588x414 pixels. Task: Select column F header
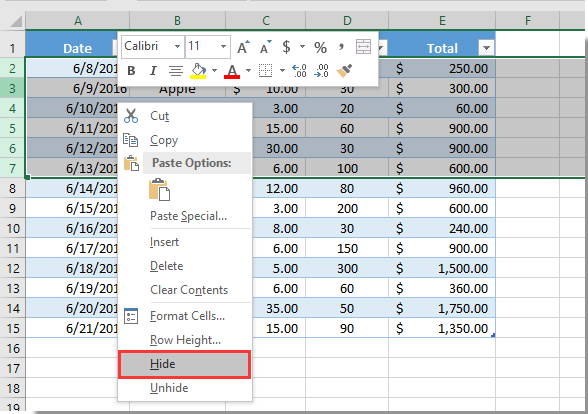[528, 21]
